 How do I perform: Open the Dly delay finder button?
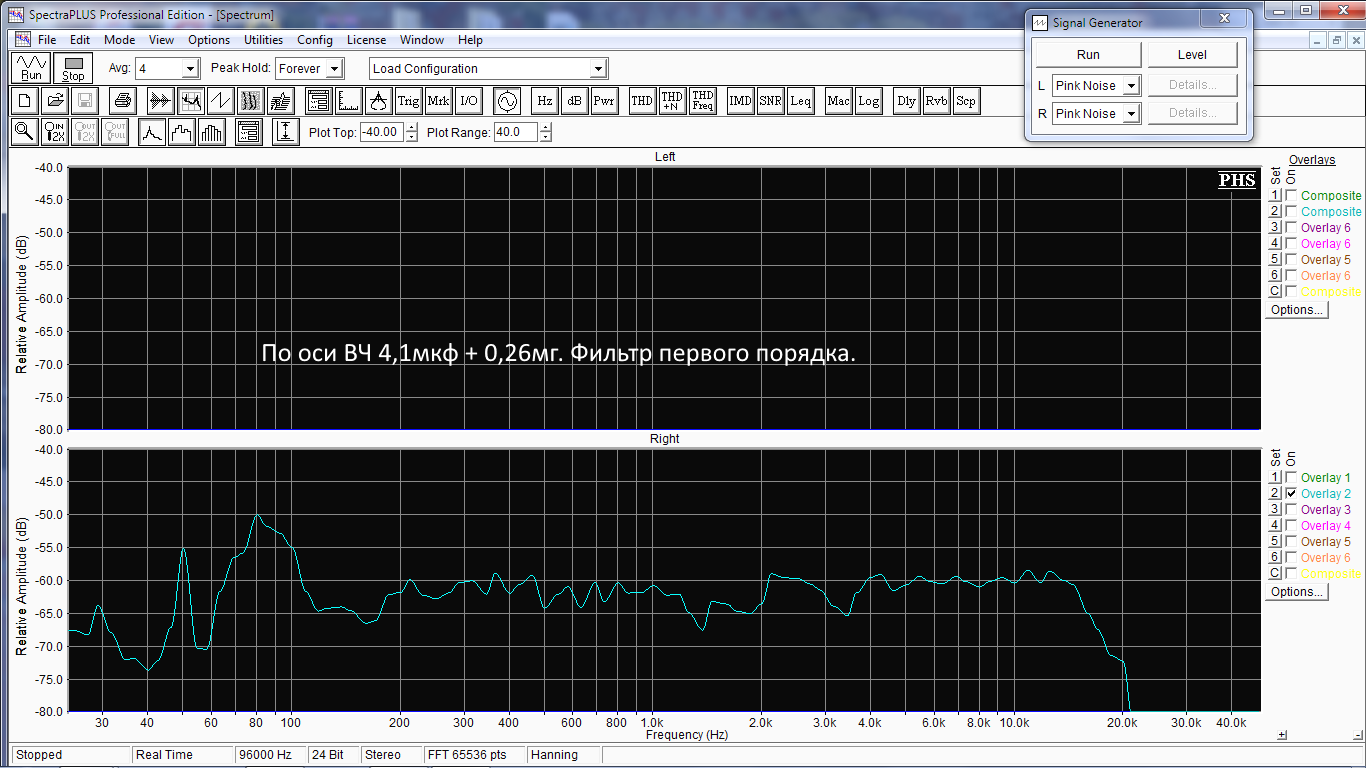(x=906, y=101)
